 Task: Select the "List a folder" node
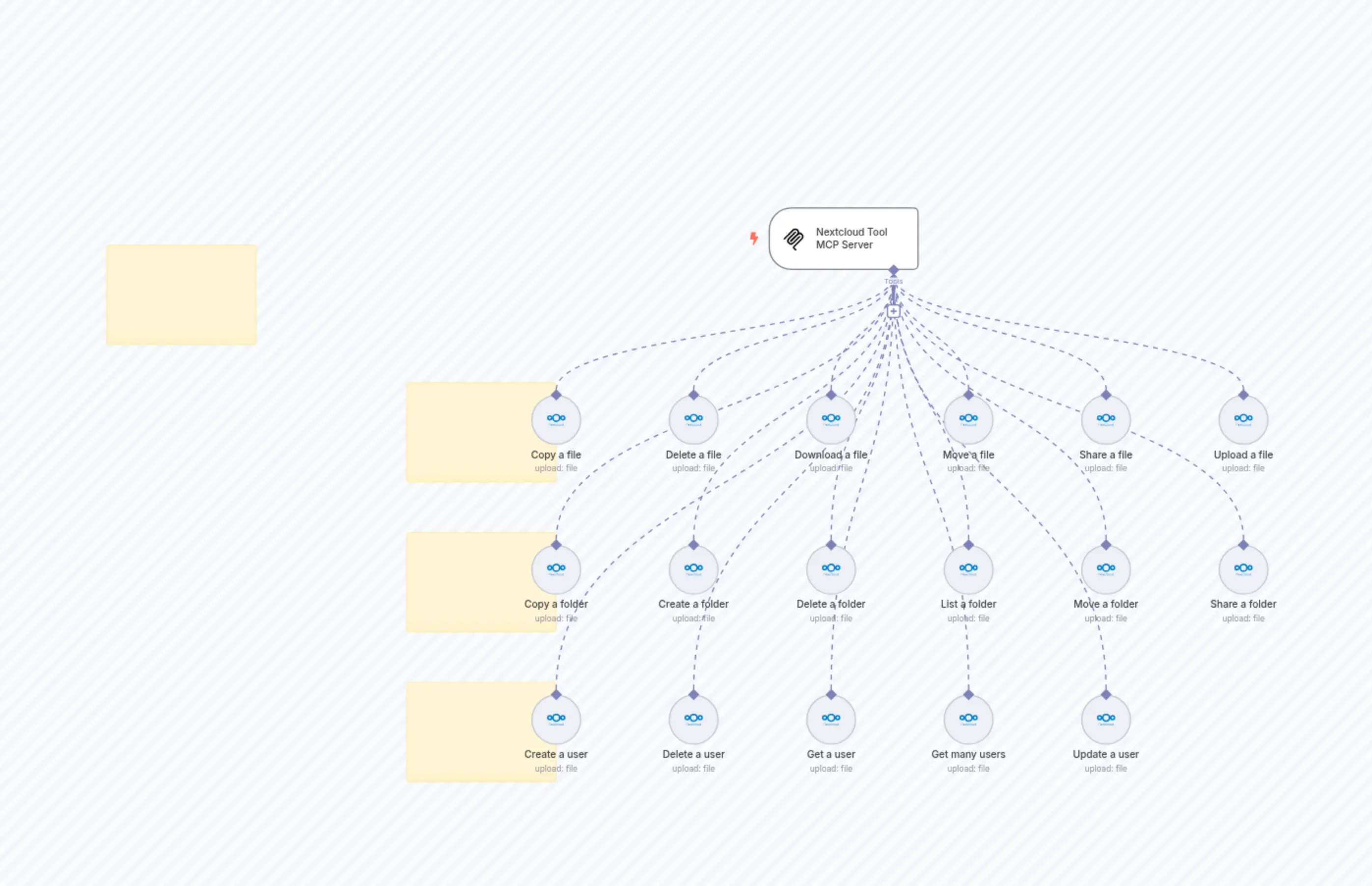(968, 569)
